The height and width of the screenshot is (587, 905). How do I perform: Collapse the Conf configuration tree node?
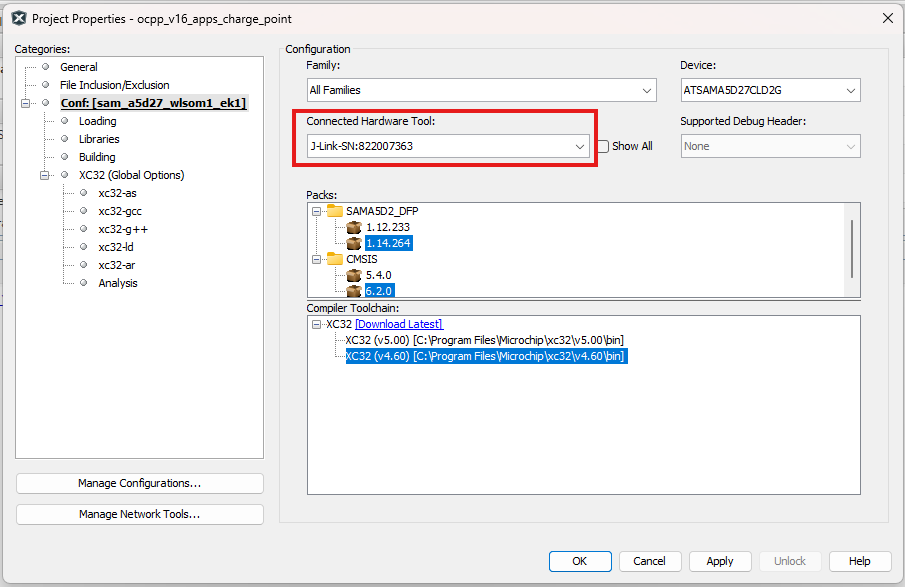(25, 103)
